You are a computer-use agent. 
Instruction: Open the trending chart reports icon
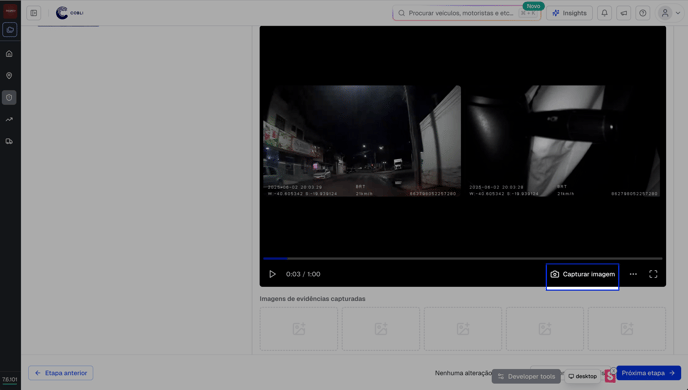click(x=9, y=119)
